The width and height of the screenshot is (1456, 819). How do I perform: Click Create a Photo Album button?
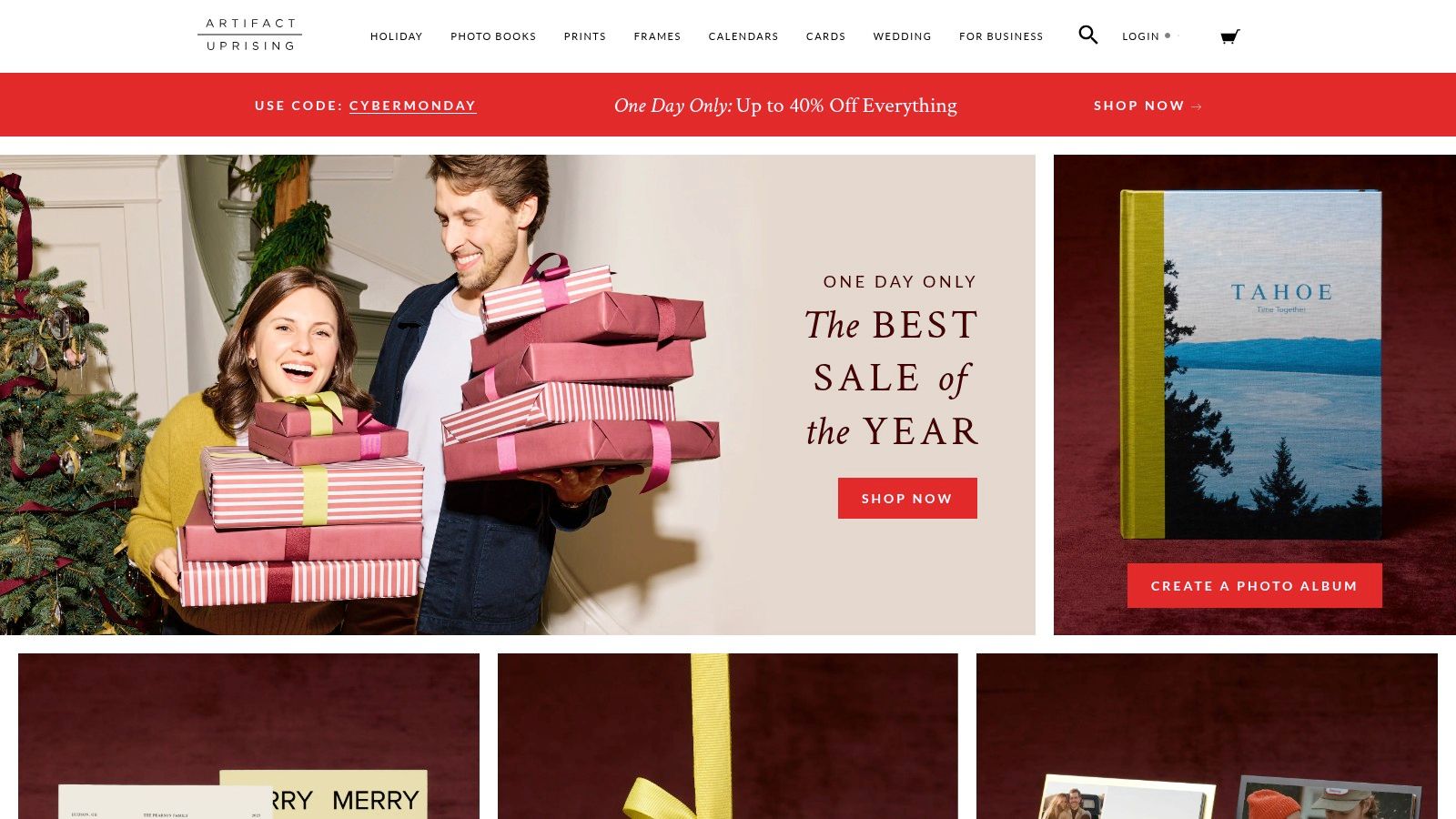pos(1254,585)
